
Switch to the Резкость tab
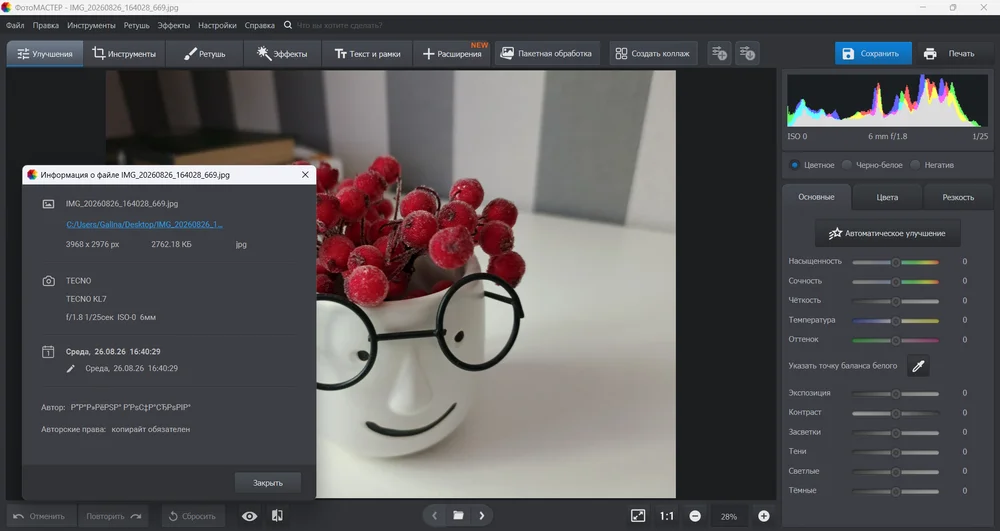click(958, 198)
